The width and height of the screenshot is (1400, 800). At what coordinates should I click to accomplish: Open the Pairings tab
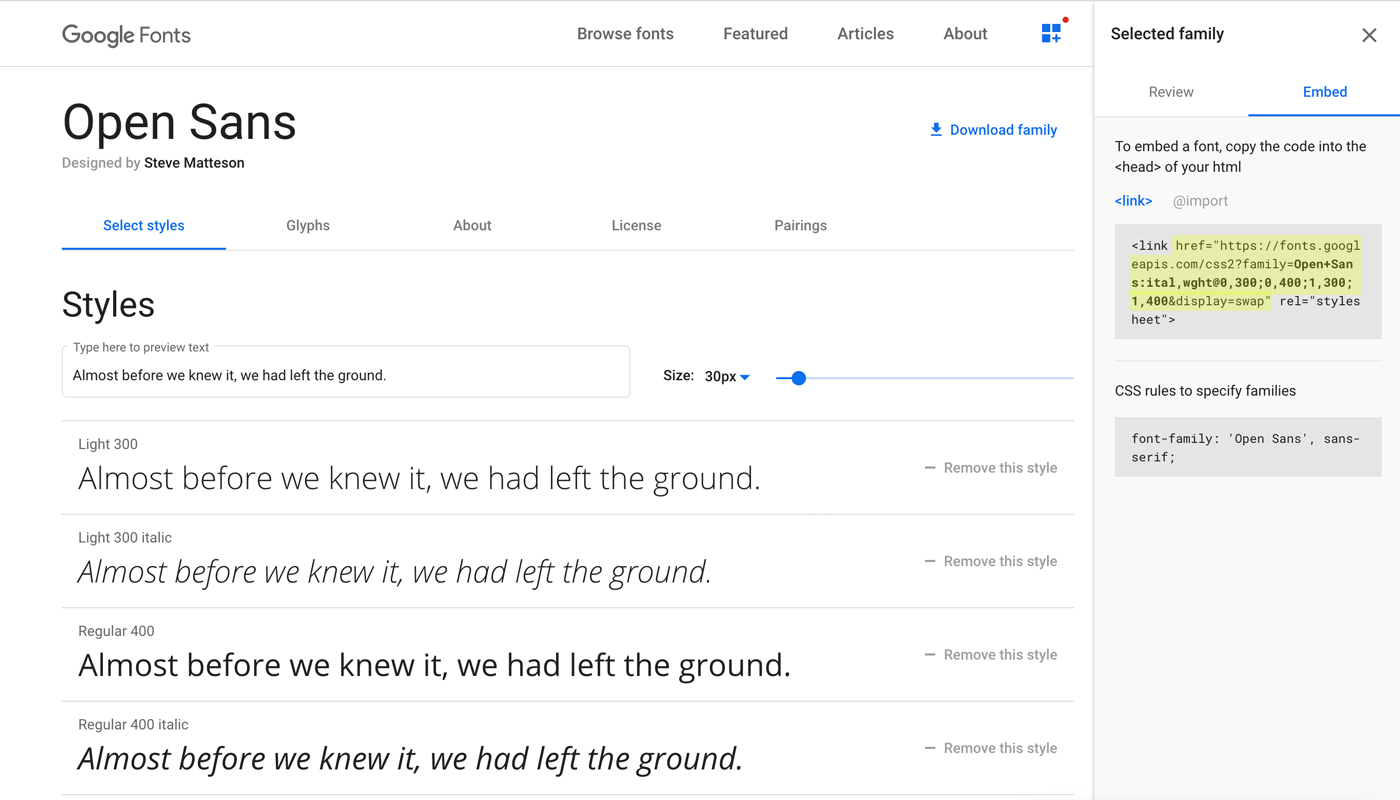tap(800, 226)
